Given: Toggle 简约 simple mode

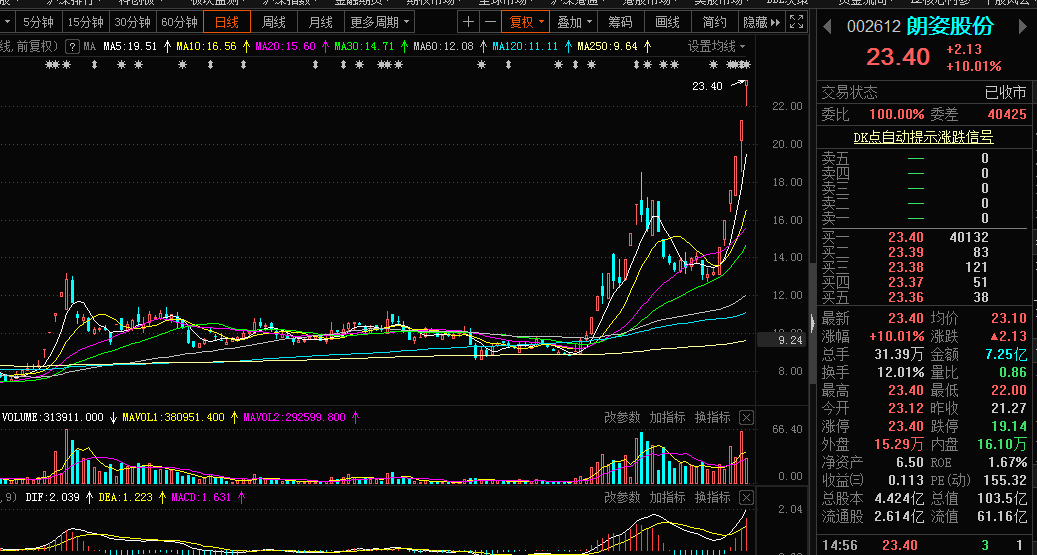Looking at the screenshot, I should pyautogui.click(x=714, y=22).
